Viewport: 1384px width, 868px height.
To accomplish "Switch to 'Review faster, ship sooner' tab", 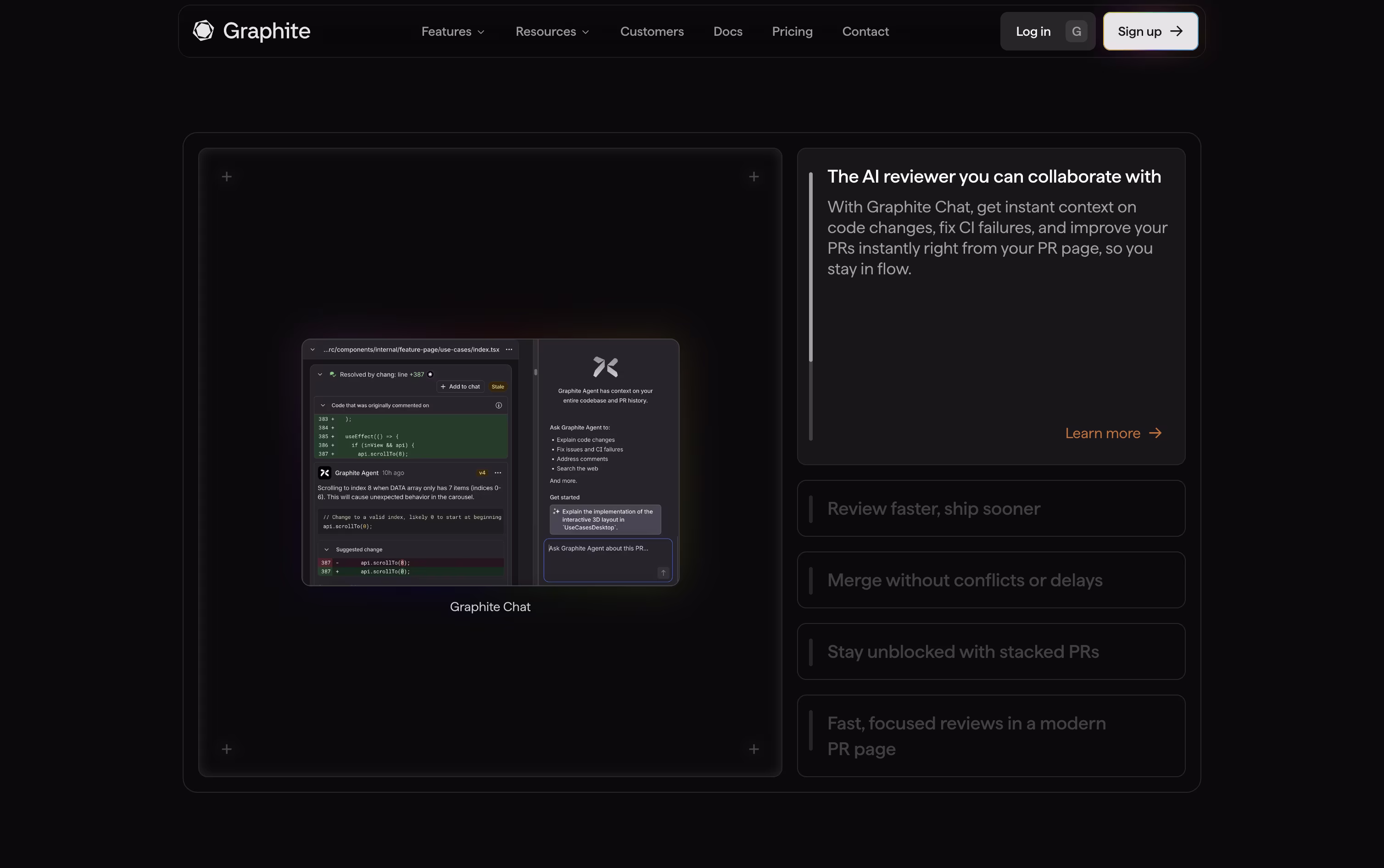I will click(991, 508).
